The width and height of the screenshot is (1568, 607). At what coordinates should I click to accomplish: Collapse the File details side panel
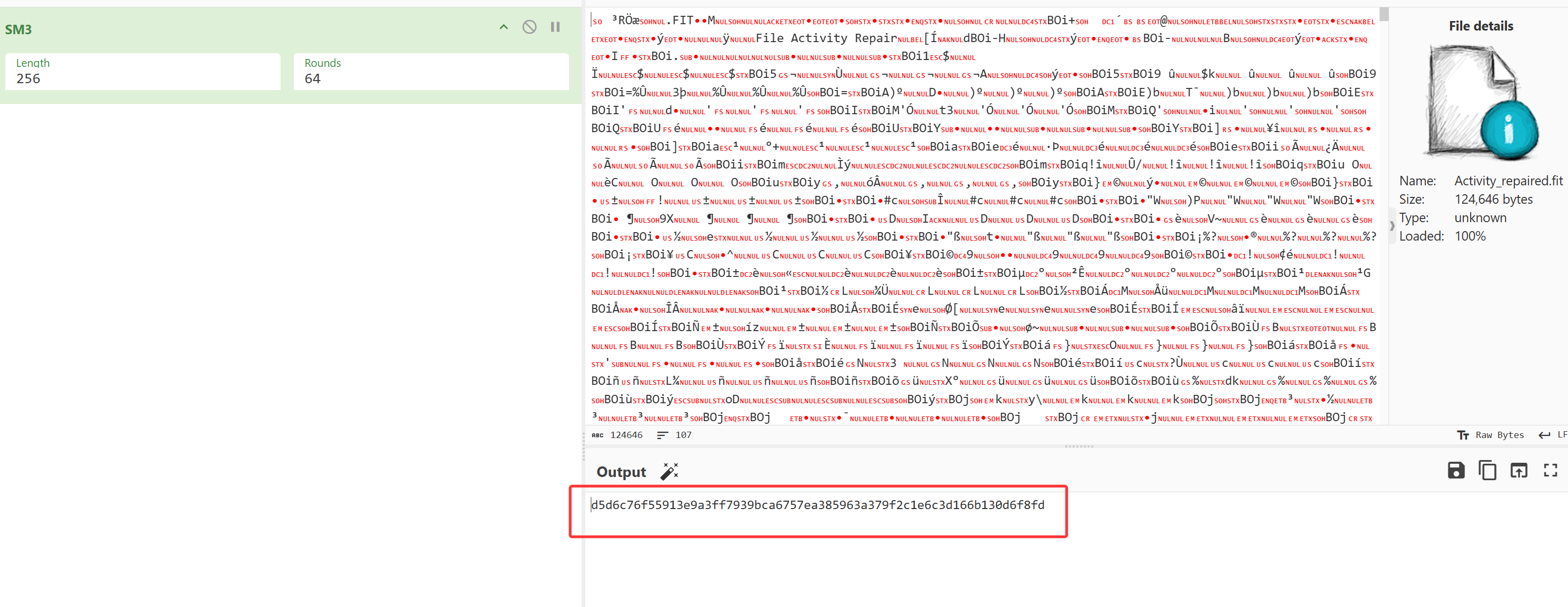tap(1392, 225)
